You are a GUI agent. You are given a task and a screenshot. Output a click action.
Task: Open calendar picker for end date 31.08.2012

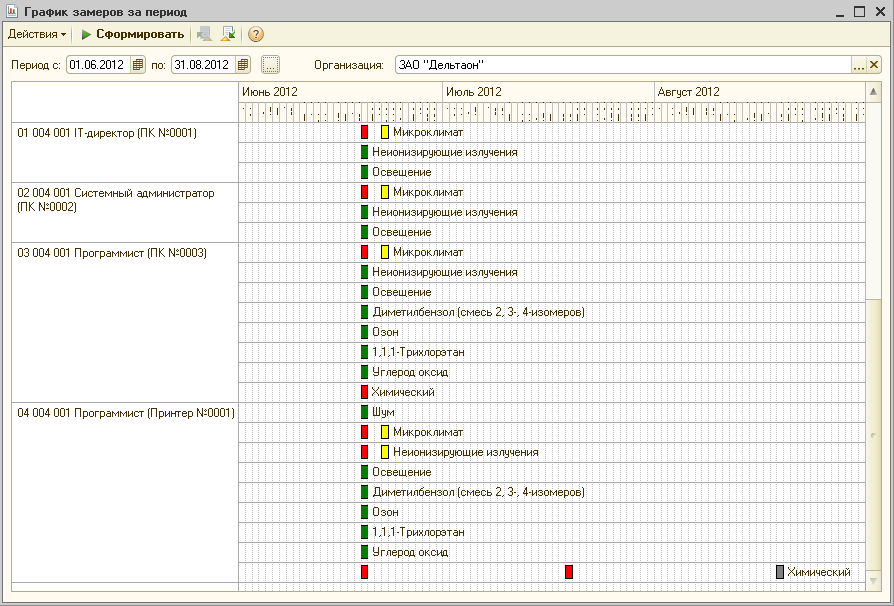click(243, 65)
